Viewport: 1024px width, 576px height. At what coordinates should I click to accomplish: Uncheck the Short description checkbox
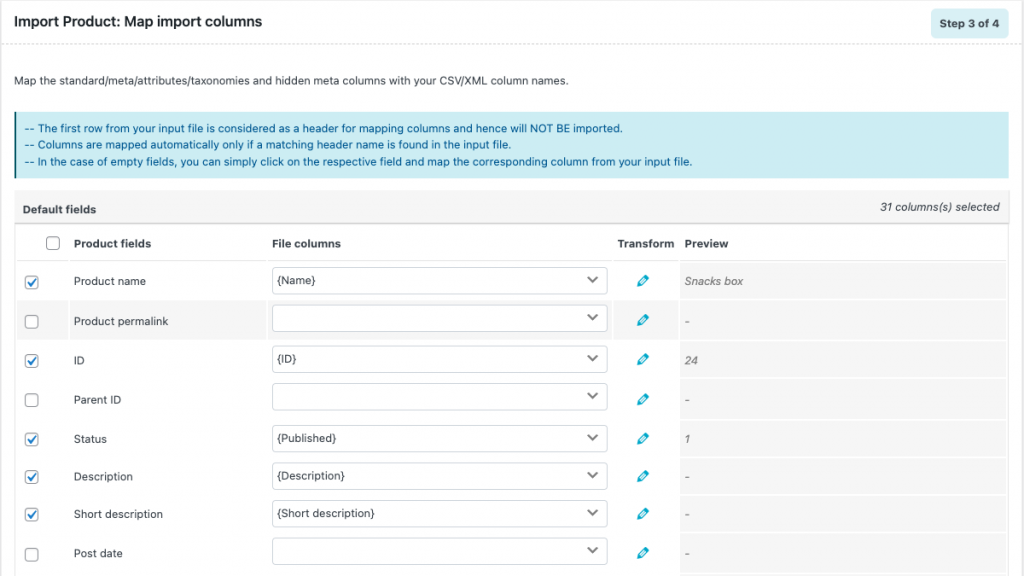coord(31,515)
